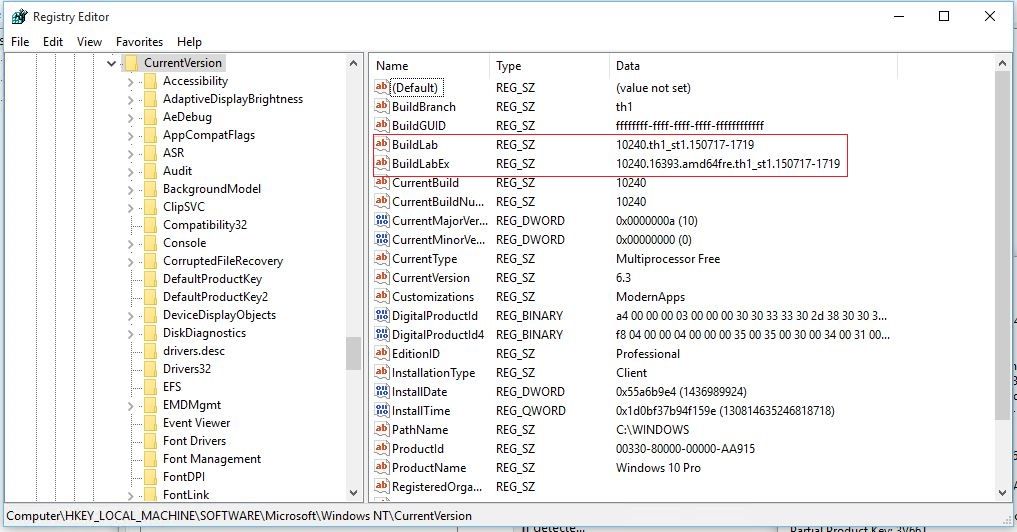Image resolution: width=1017 pixels, height=532 pixels.
Task: Expand the AdaptiveDisplayBrightness key
Action: (x=130, y=100)
